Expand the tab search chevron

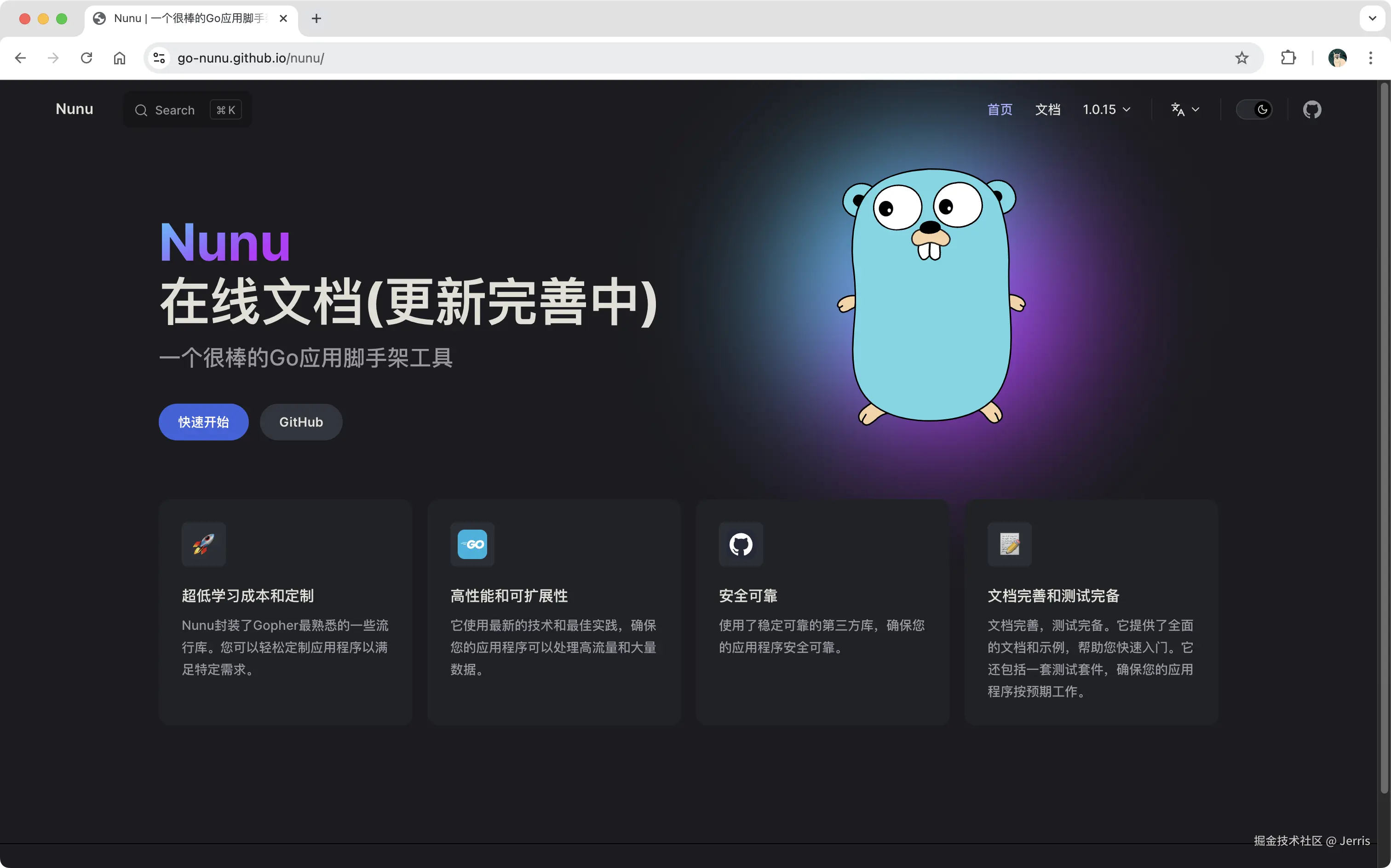tap(1372, 18)
